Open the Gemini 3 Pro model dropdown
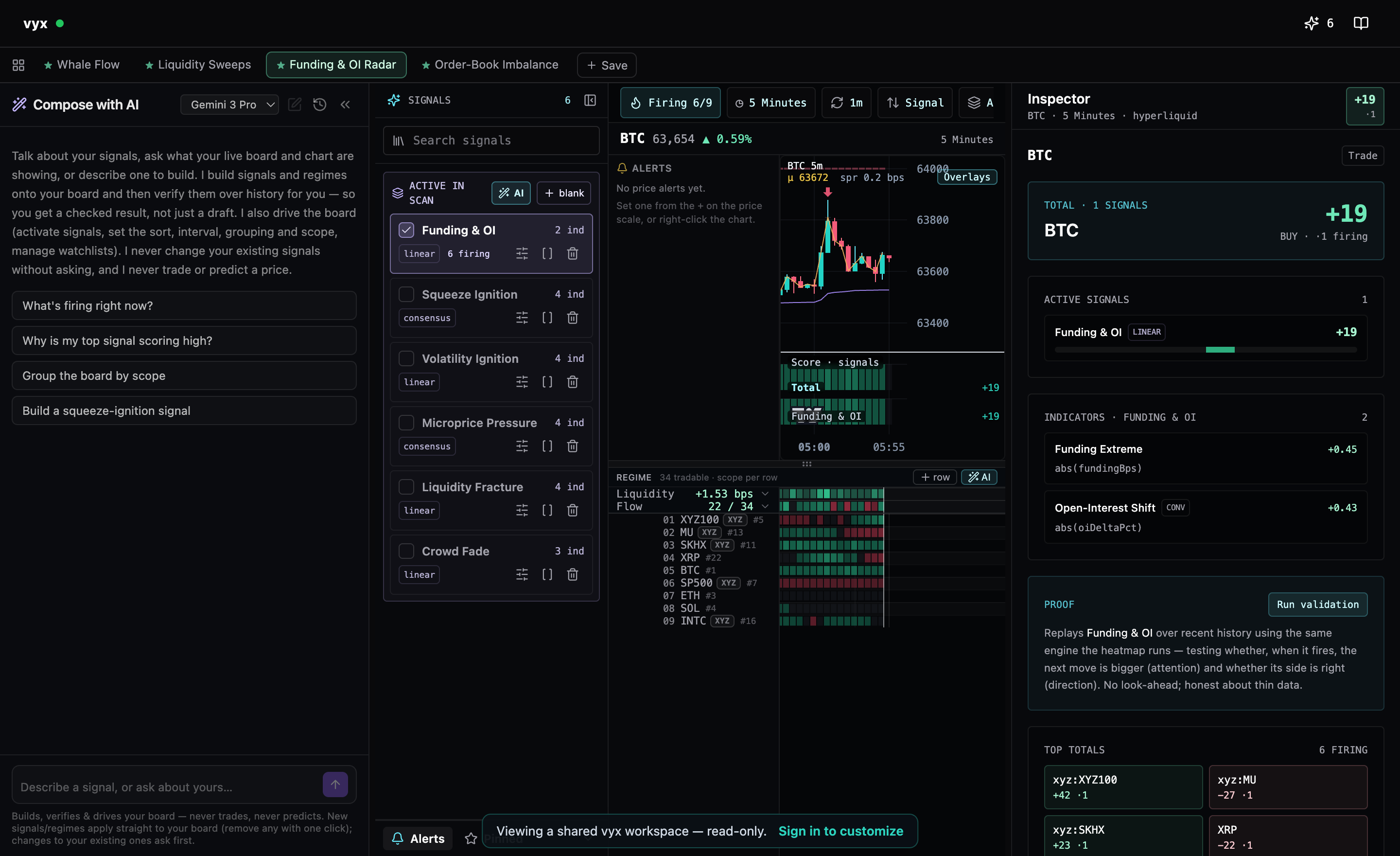 point(229,105)
